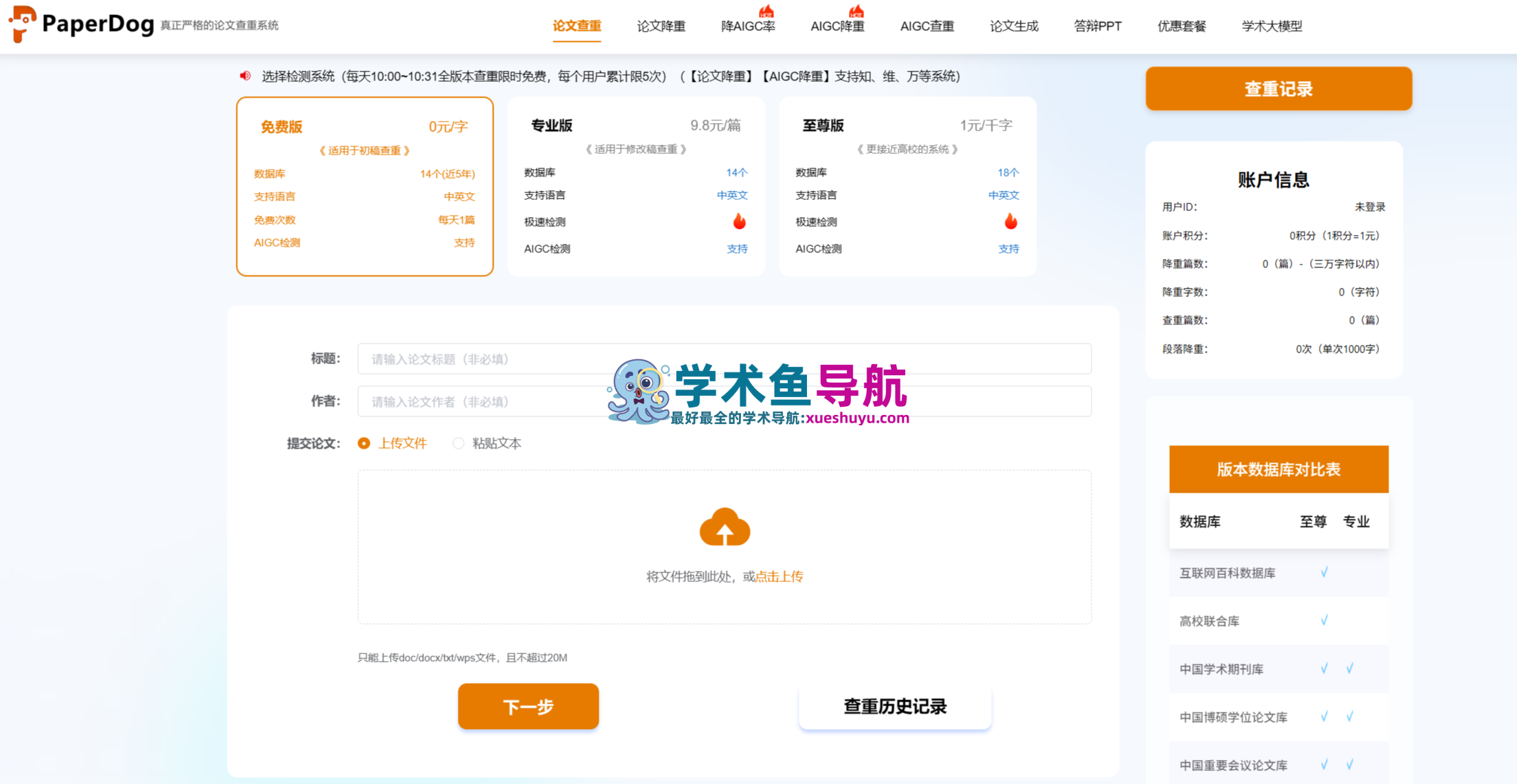Click the file type hint 只能上传doc/docx/txt/wps文件
Screen dimensions: 1517x784
[462, 658]
